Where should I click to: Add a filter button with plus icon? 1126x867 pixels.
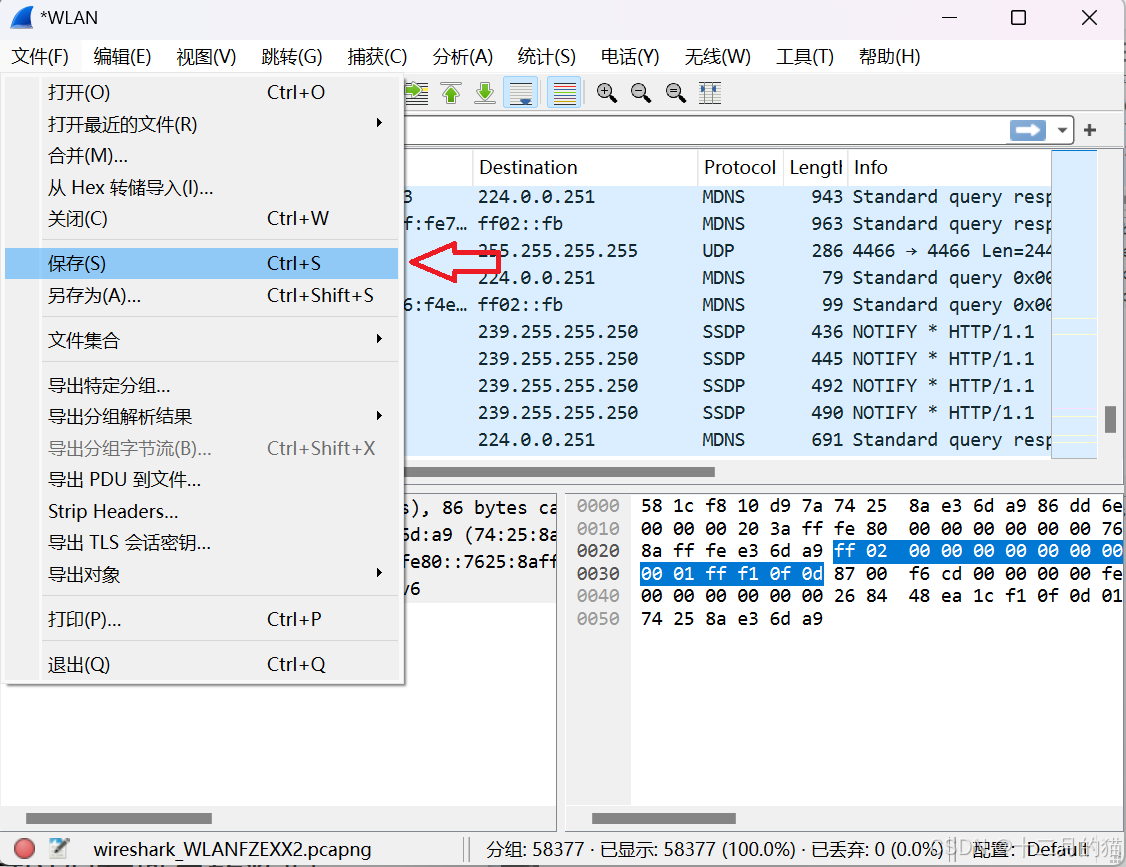1090,130
